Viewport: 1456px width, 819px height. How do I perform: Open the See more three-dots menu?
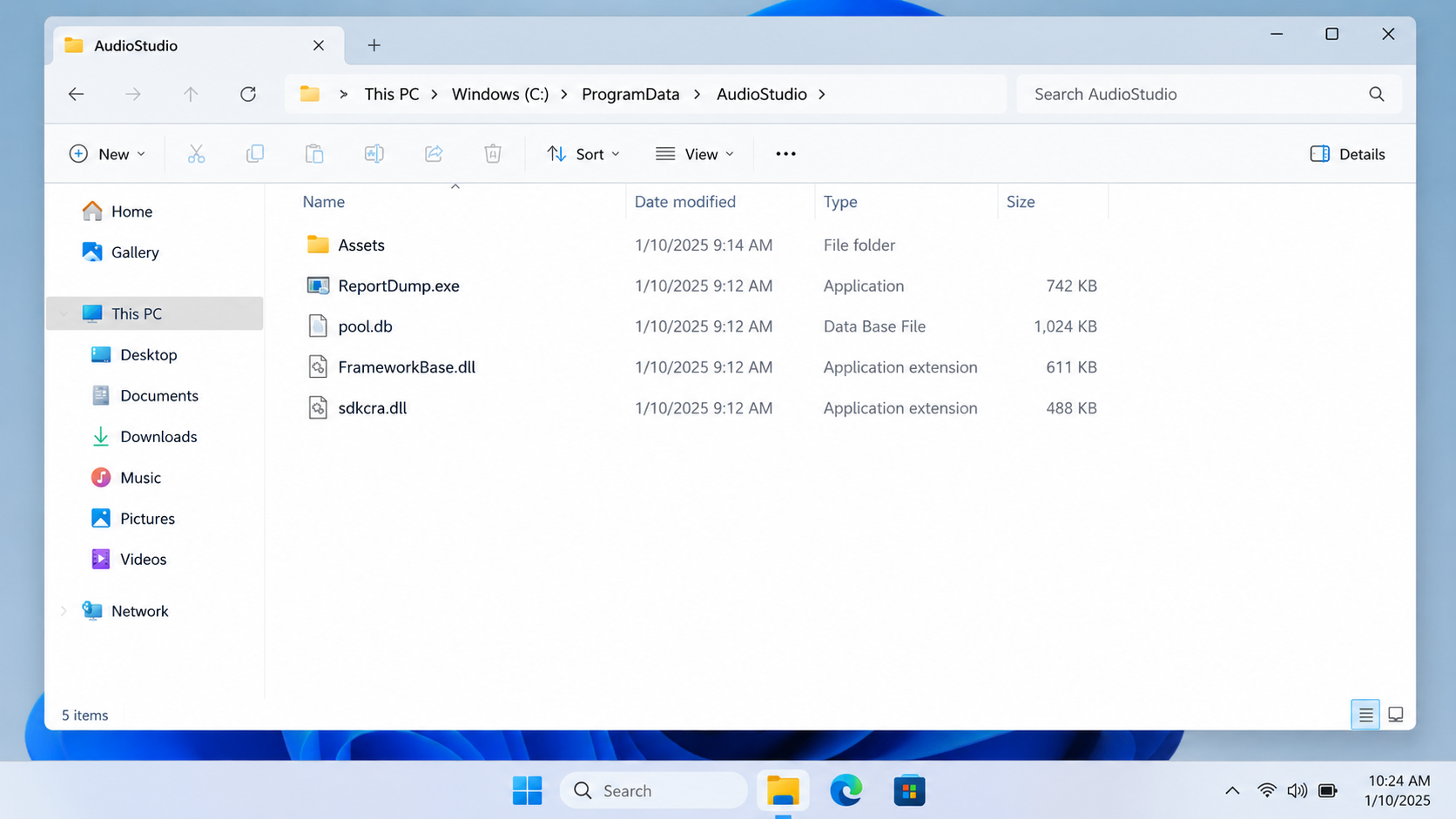[785, 154]
